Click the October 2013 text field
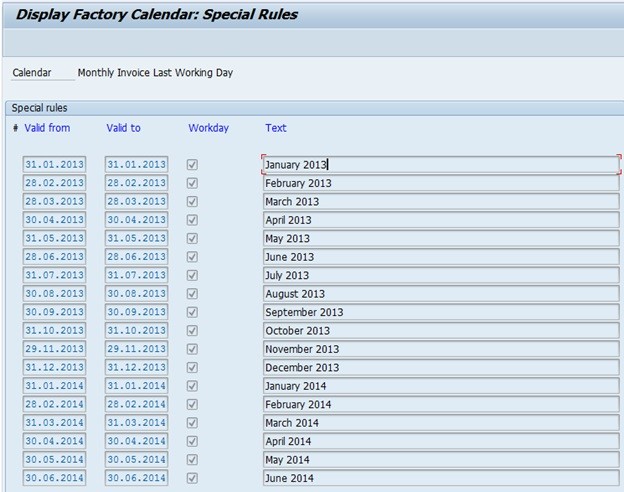 pyautogui.click(x=441, y=330)
